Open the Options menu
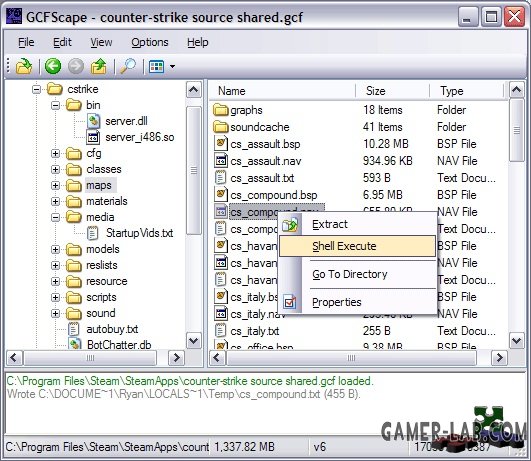Viewport: 531px width, 461px height. (150, 42)
